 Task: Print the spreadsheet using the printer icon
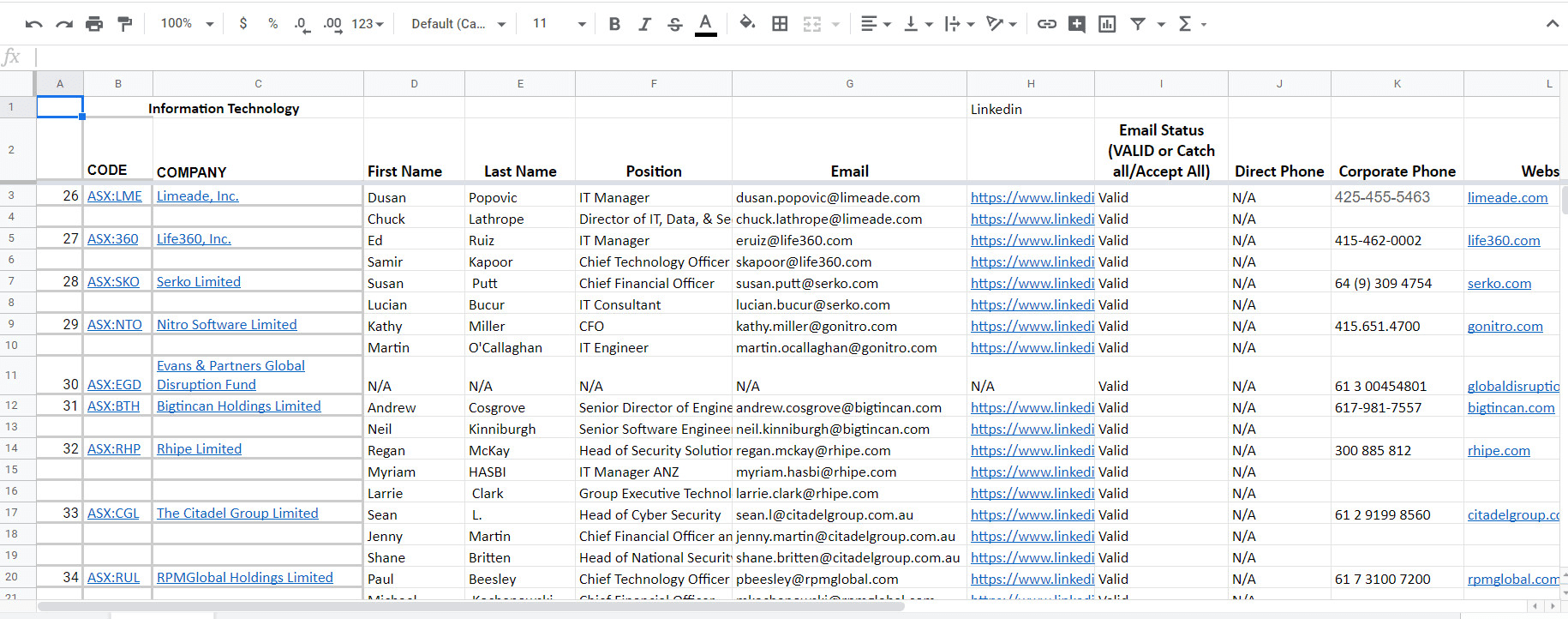[94, 24]
